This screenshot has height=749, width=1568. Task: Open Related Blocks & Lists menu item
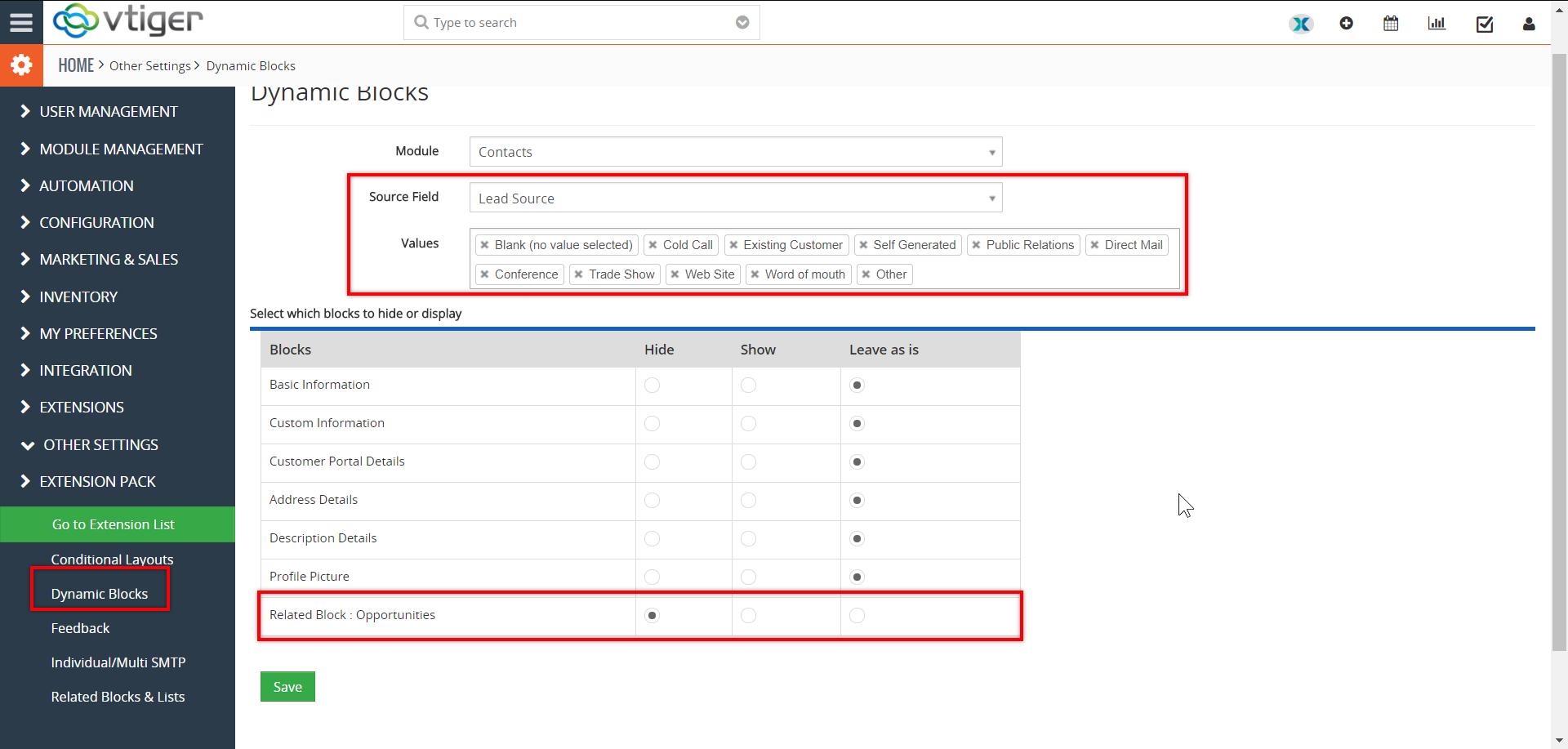118,697
